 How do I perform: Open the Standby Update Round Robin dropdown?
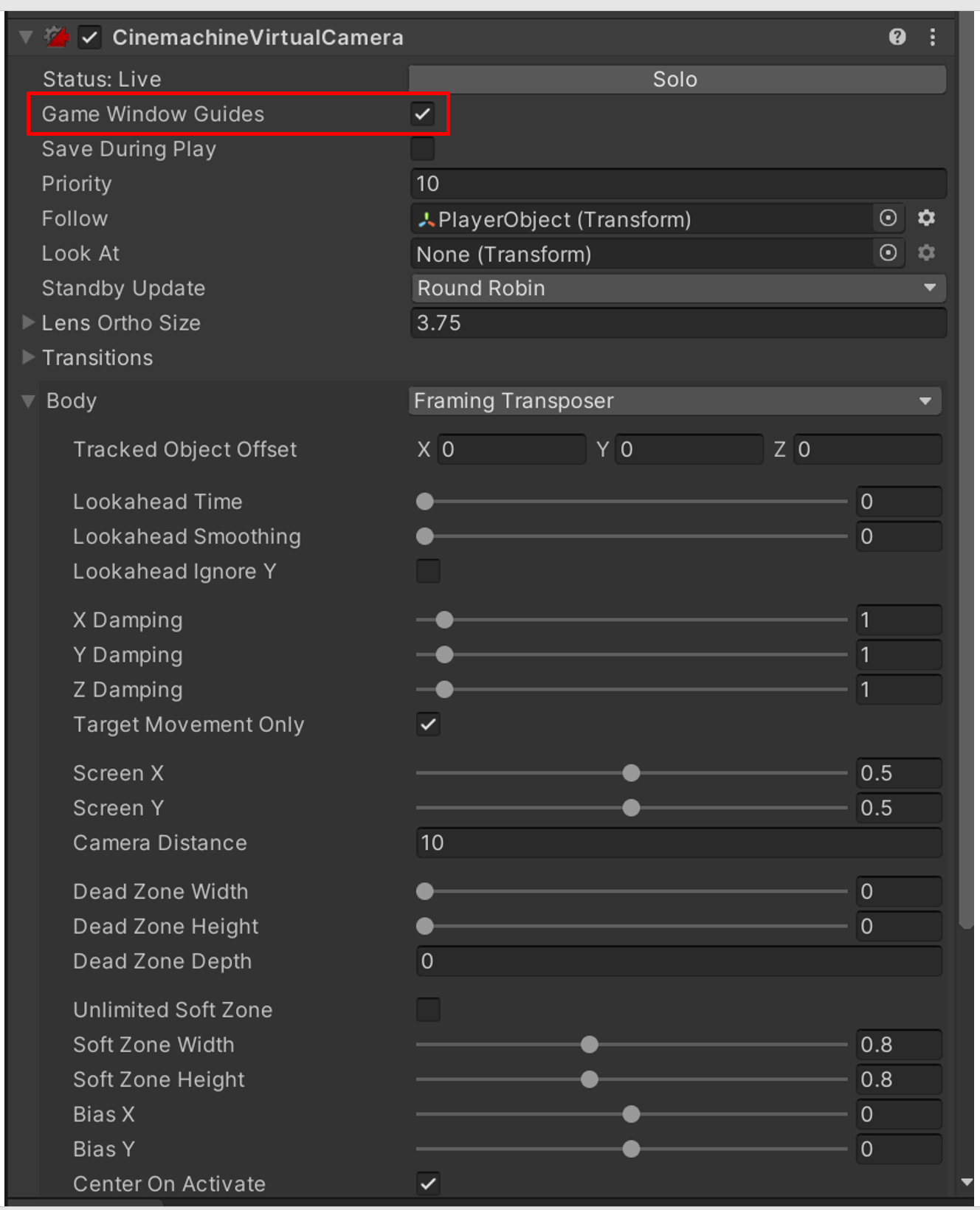pos(678,288)
